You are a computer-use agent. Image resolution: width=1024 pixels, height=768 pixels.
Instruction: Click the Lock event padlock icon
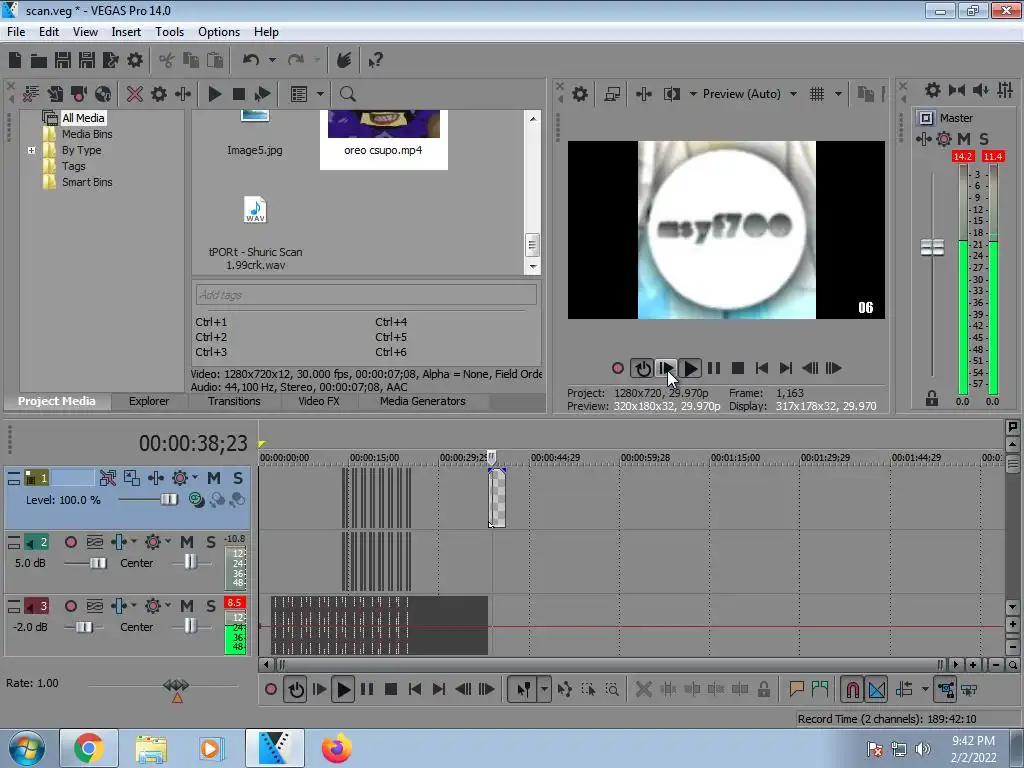pos(763,690)
